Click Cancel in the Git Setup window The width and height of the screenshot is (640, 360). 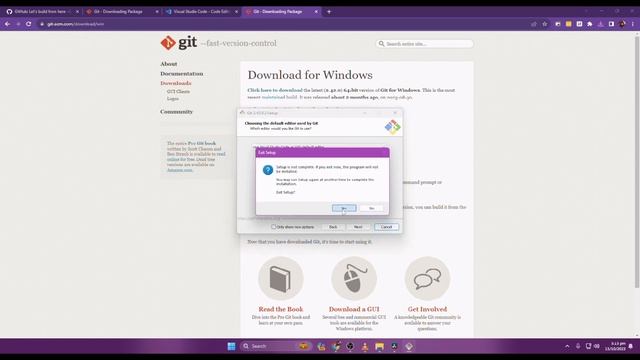coord(387,227)
